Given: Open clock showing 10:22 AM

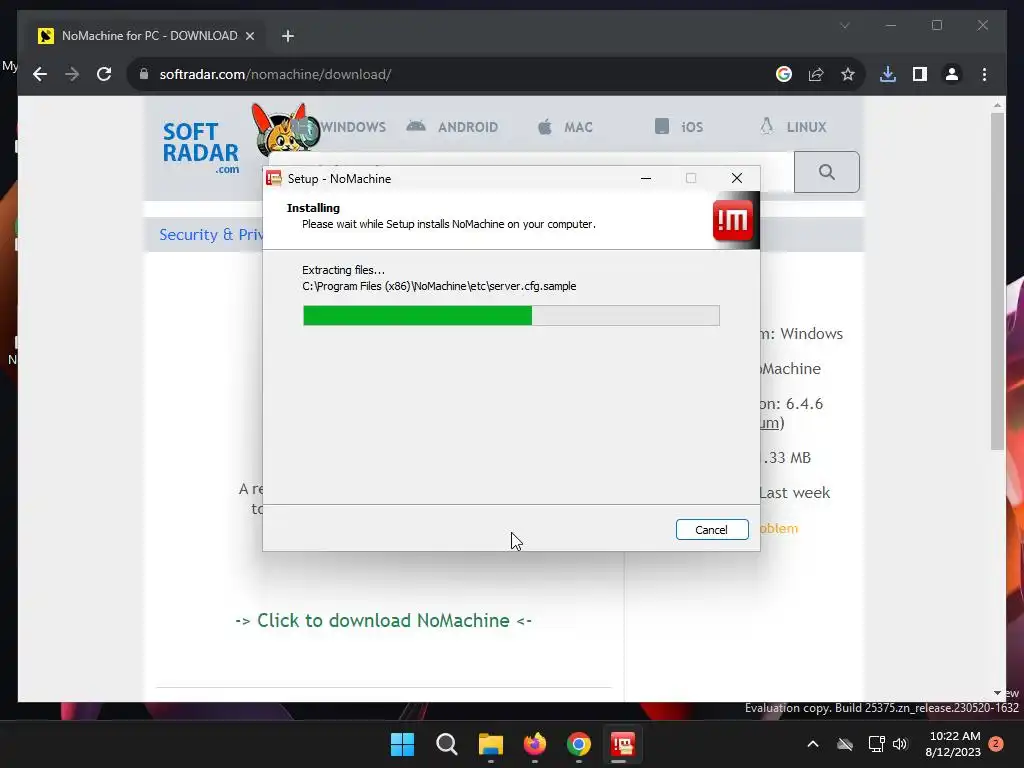Looking at the screenshot, I should tap(953, 744).
